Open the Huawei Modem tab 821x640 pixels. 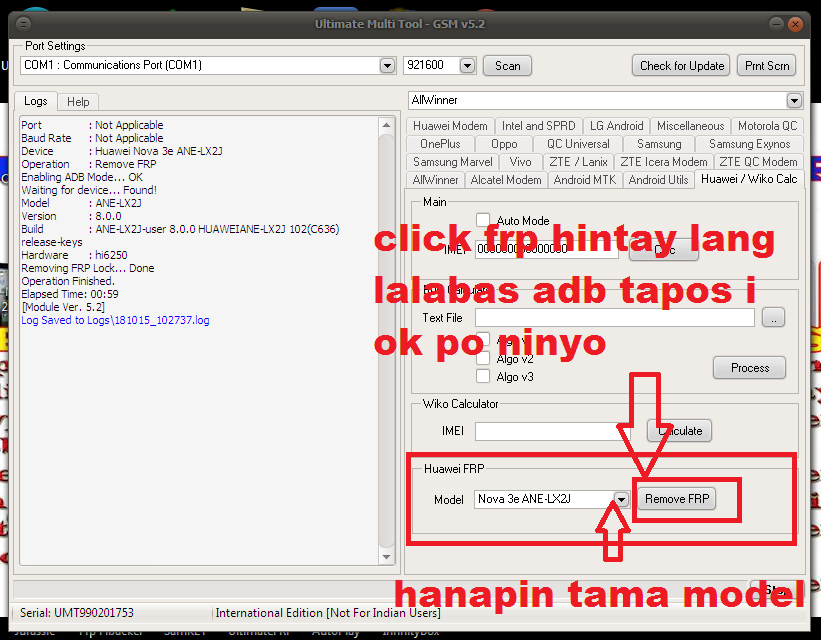pyautogui.click(x=450, y=126)
